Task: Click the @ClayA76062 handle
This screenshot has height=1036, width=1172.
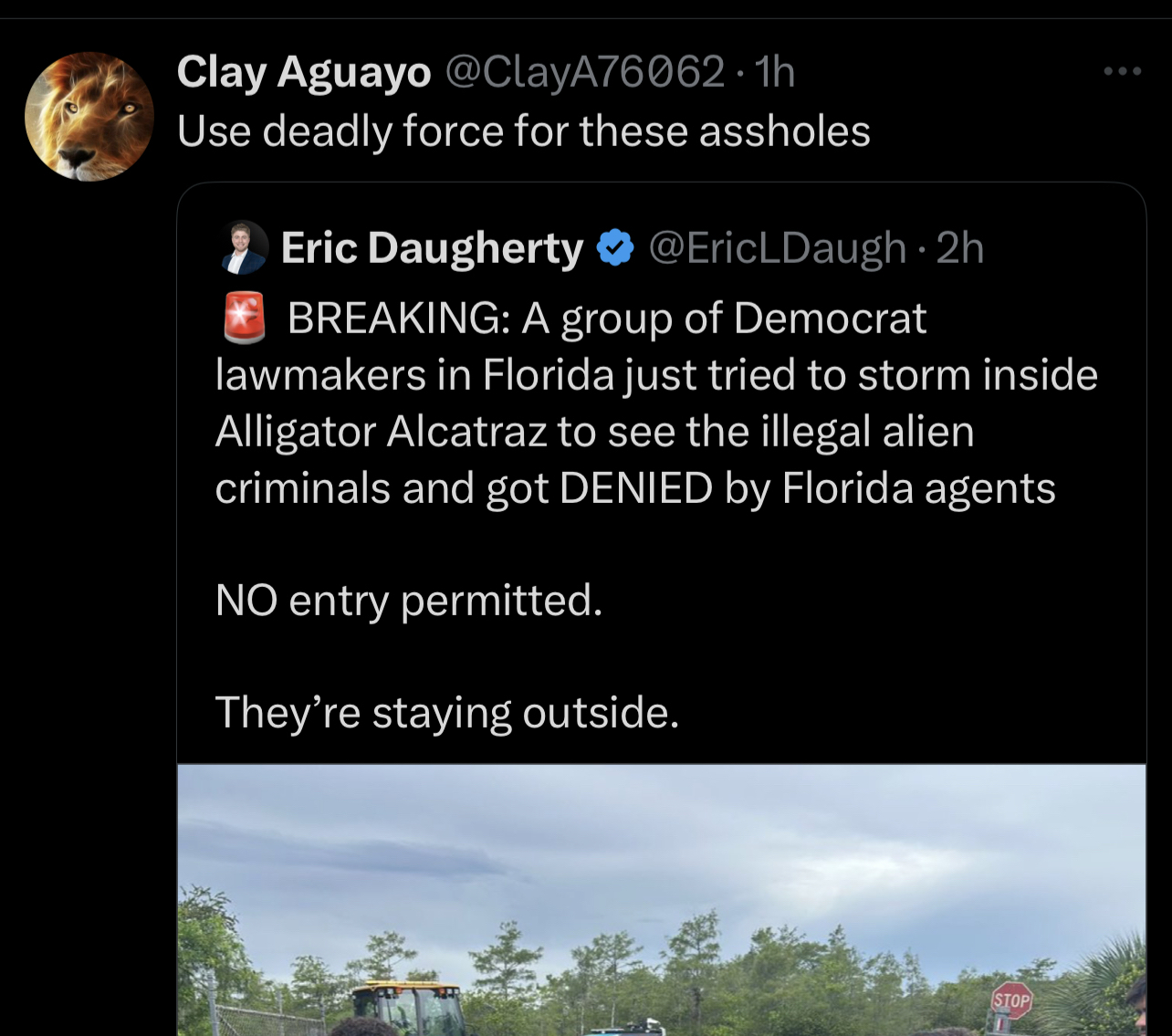Action: point(585,71)
